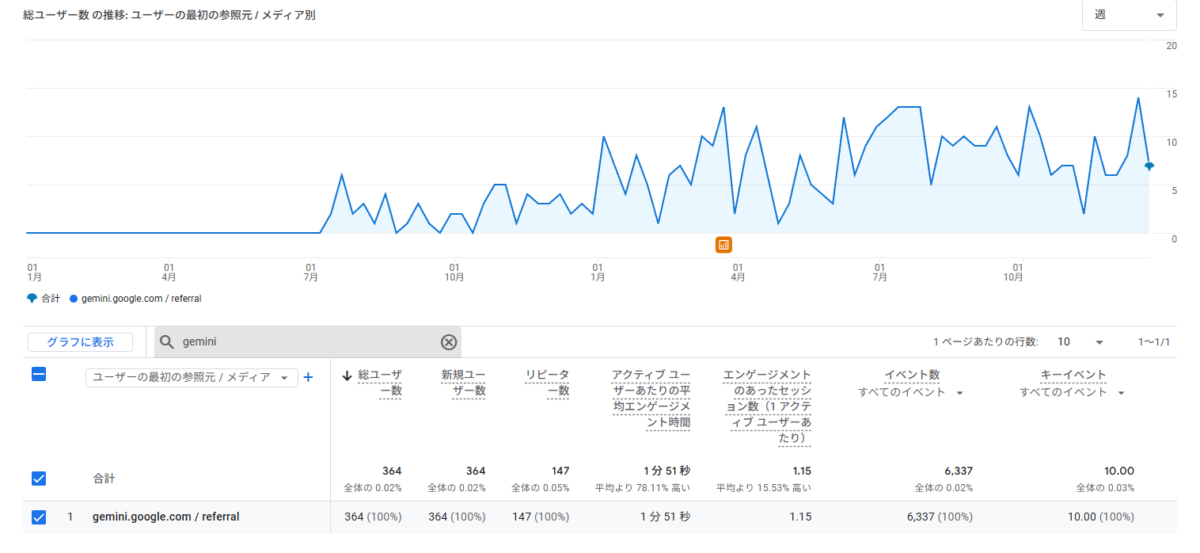
Task: Open the 週 granularity dropdown
Action: (x=1128, y=16)
